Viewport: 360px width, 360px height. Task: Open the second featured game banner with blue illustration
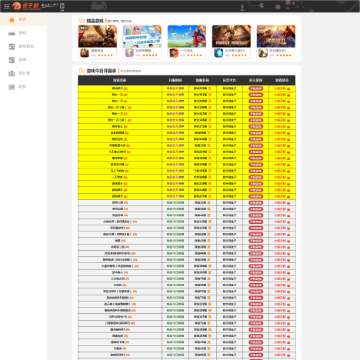pos(142,36)
